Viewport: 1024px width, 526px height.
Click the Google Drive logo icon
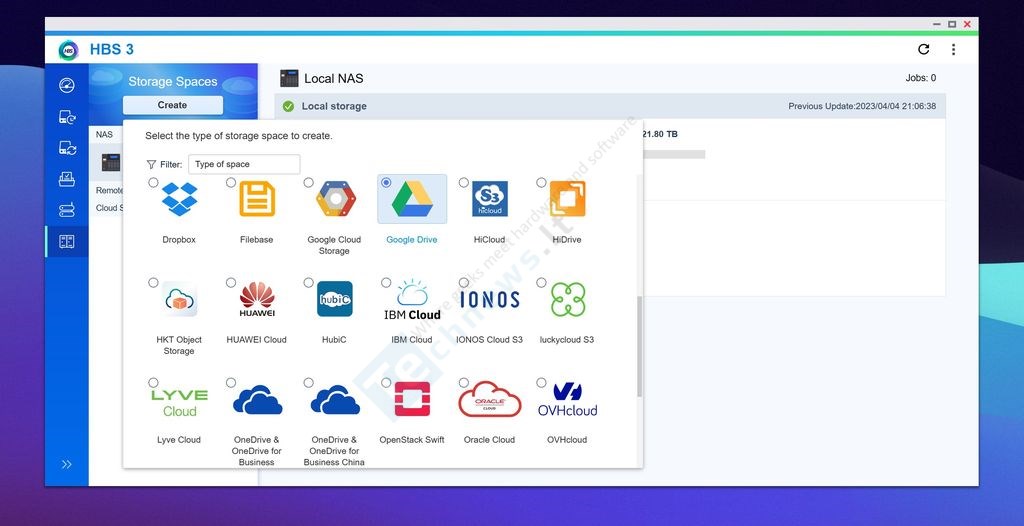click(x=412, y=199)
